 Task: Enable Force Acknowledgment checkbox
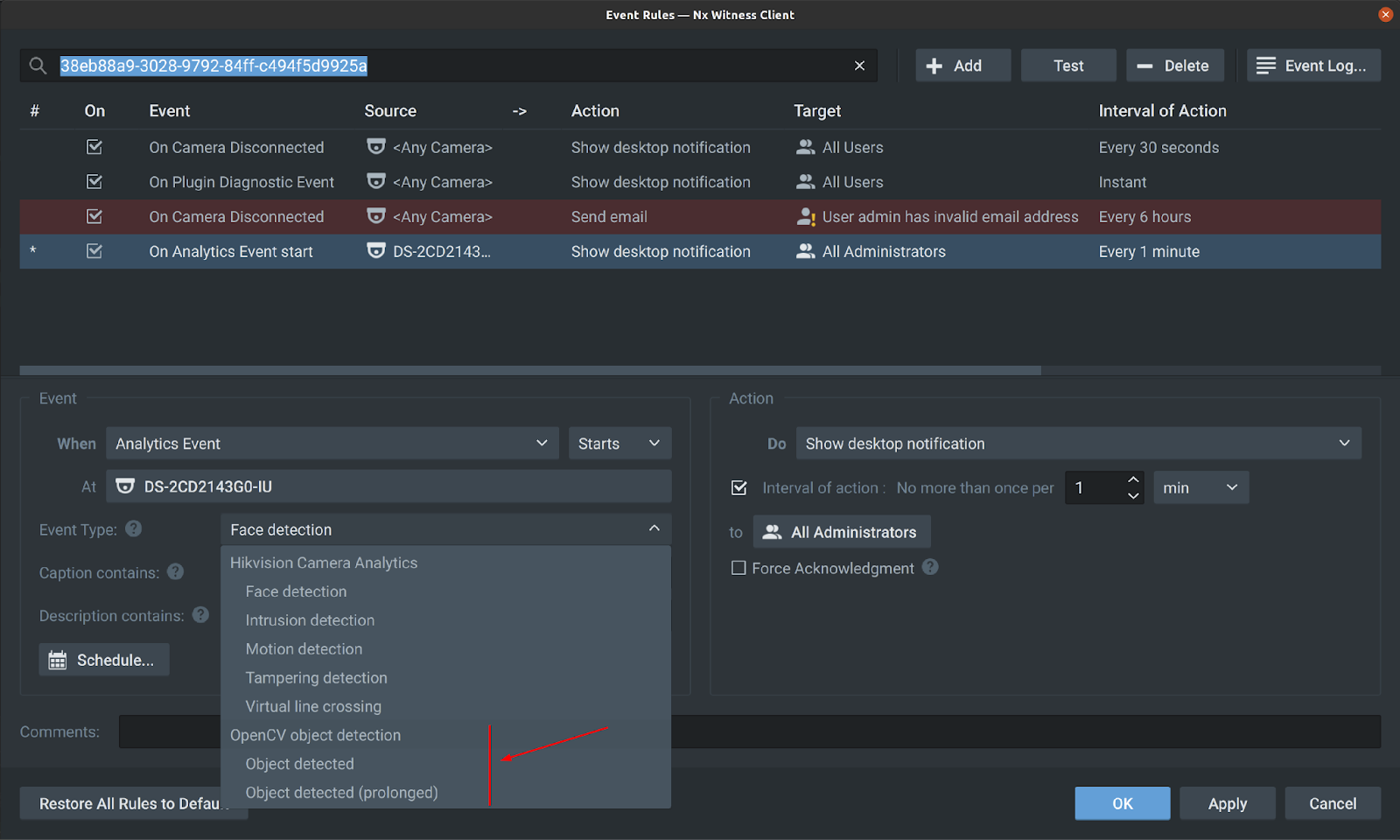click(738, 568)
